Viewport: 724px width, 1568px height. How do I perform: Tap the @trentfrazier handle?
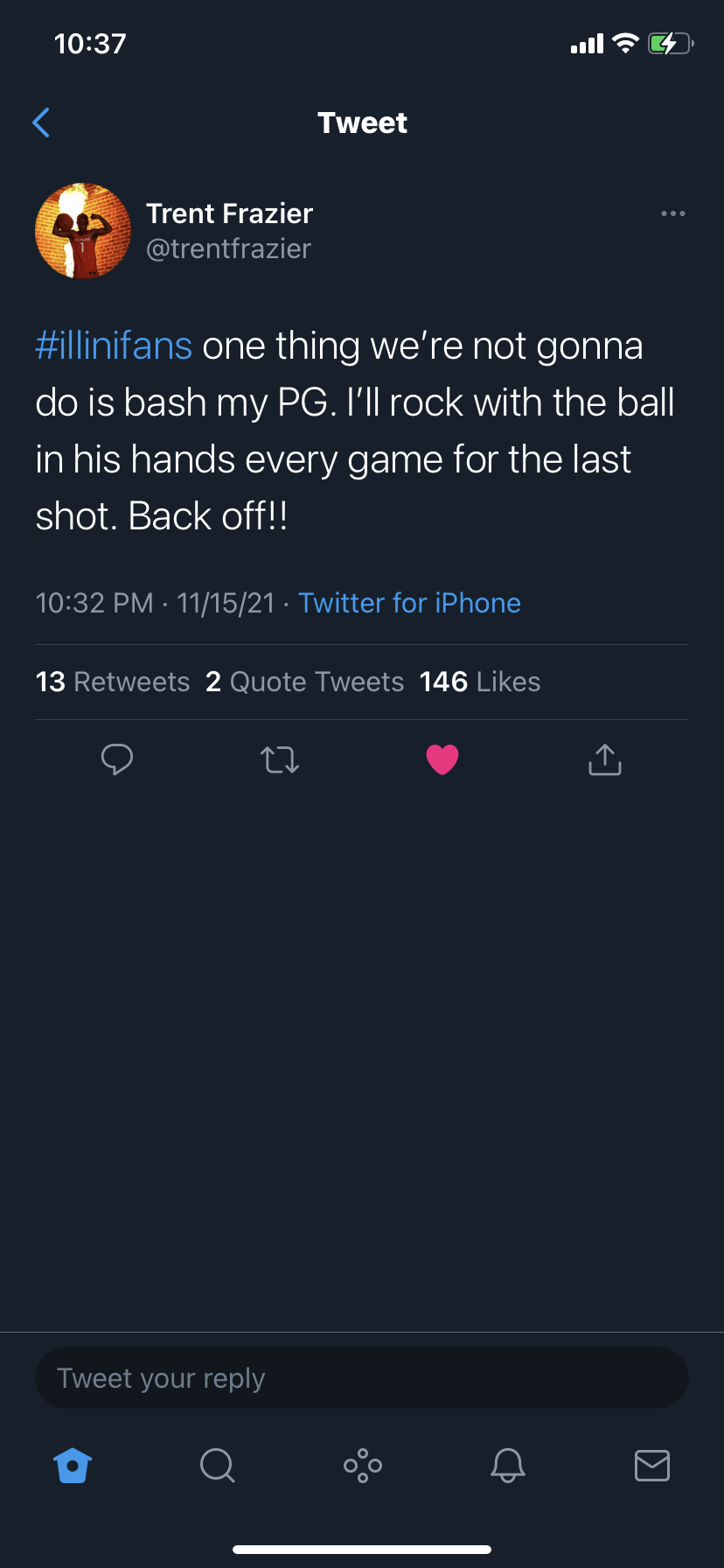[228, 249]
